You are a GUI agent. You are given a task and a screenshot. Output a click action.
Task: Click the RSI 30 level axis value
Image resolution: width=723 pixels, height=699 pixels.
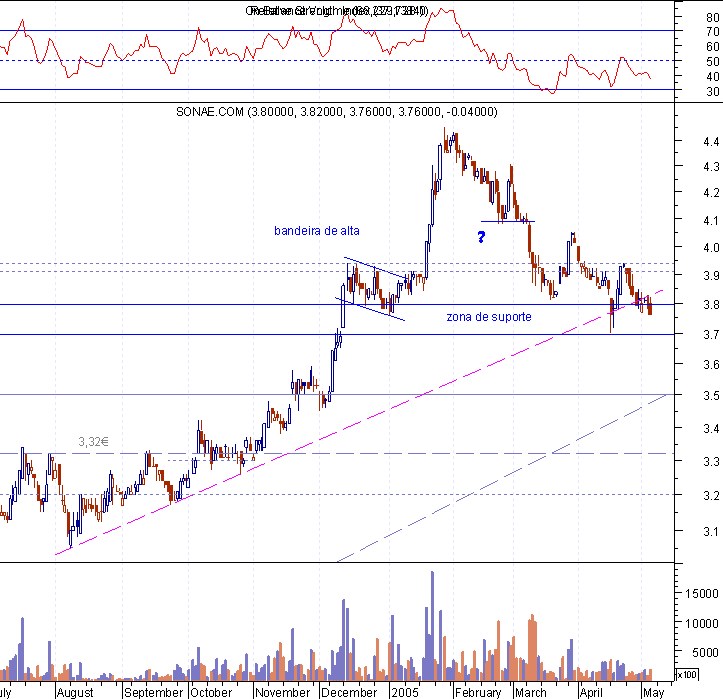(x=713, y=91)
